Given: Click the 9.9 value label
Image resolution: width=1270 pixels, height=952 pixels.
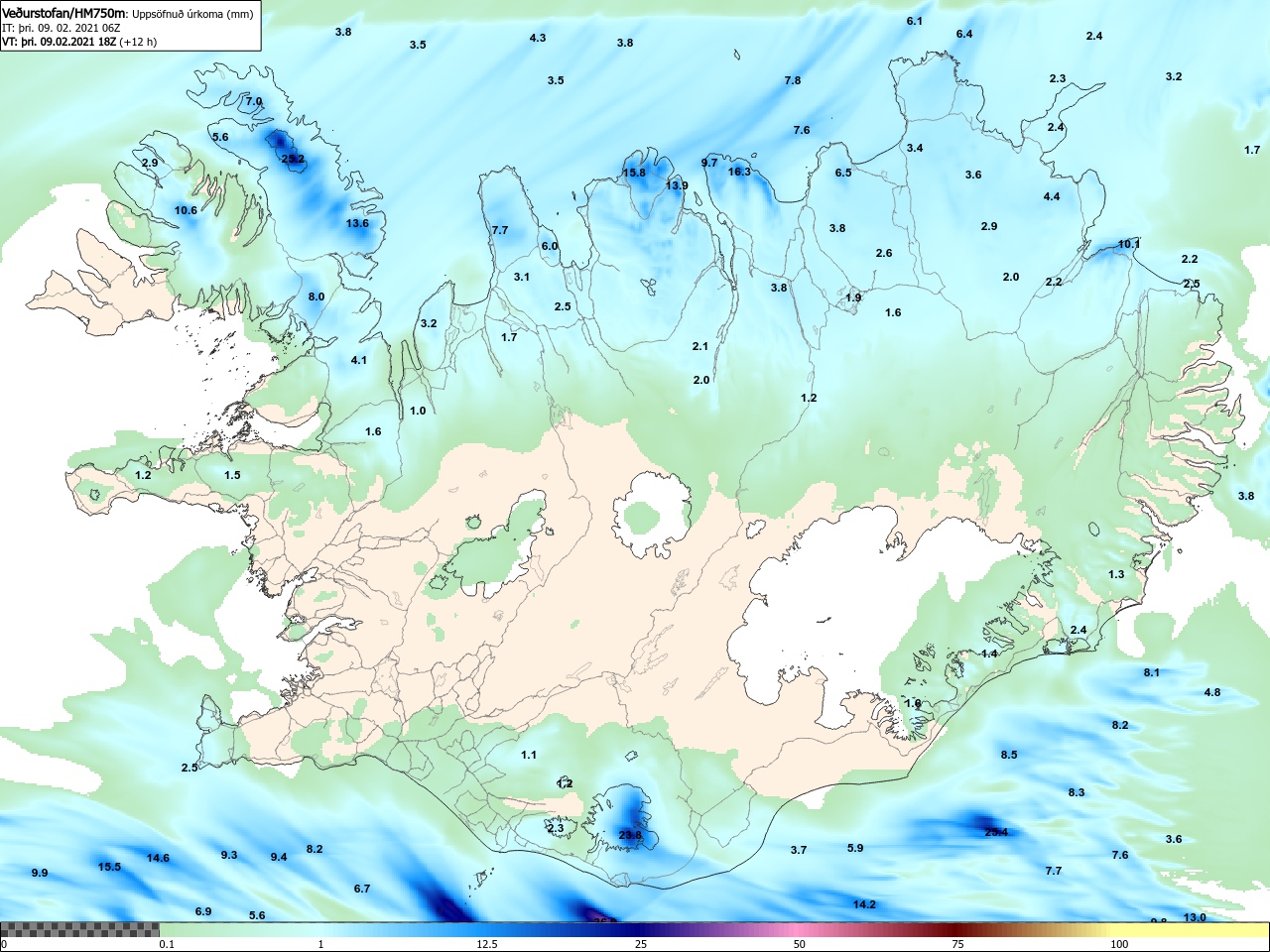Looking at the screenshot, I should pos(40,873).
